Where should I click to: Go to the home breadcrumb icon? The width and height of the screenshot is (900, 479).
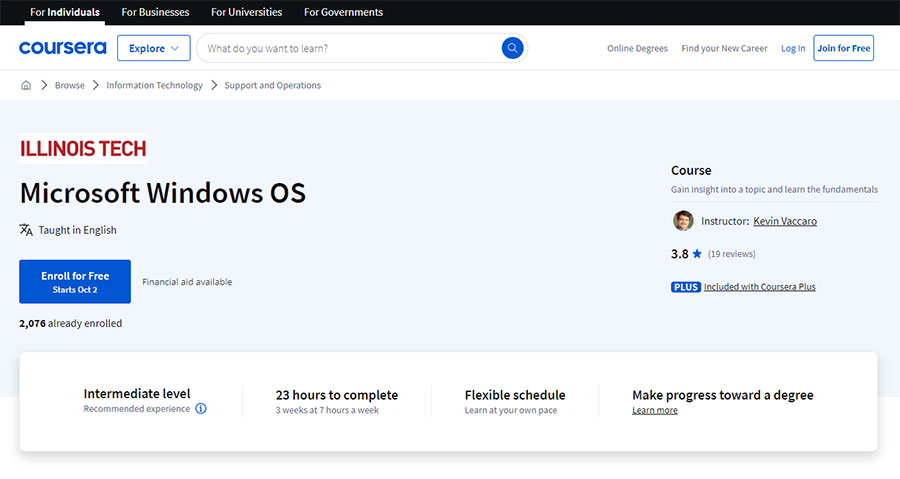26,85
